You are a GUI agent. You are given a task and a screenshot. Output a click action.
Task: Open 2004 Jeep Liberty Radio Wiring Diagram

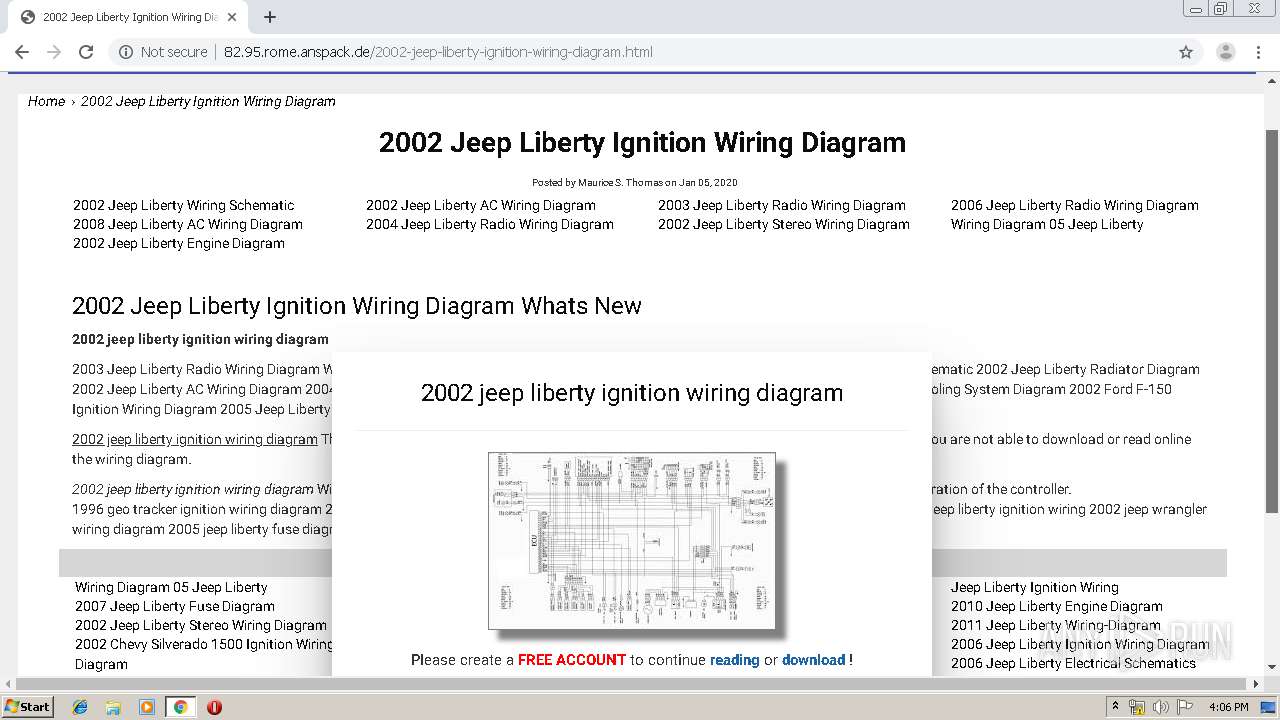click(490, 224)
